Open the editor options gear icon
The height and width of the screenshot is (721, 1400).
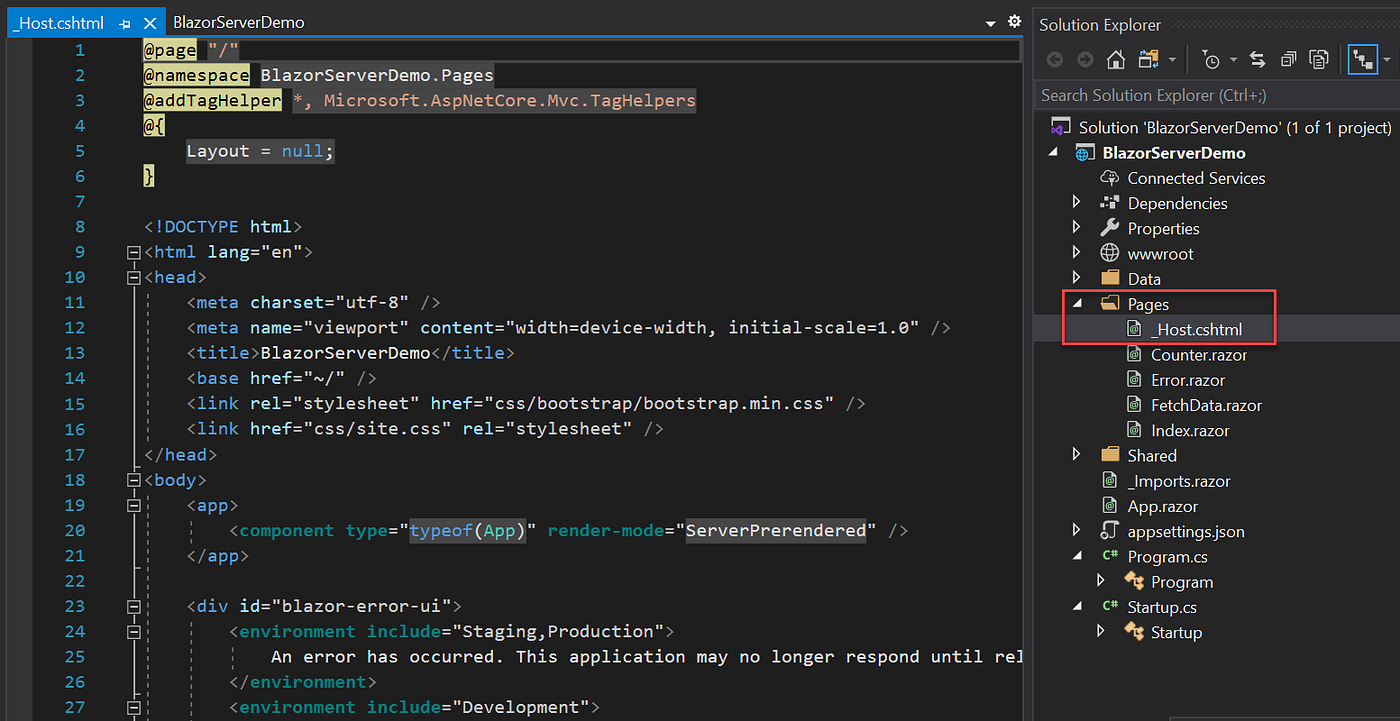1014,21
